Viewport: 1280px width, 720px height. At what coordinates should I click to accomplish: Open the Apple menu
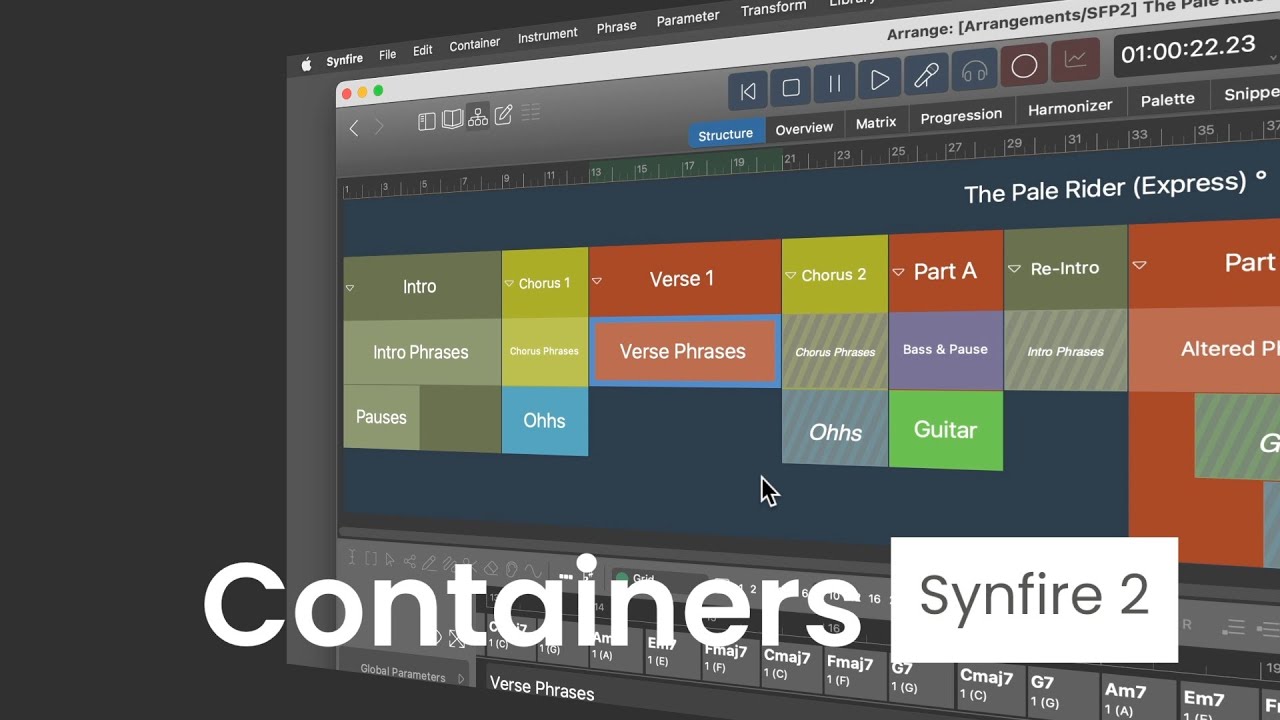306,65
